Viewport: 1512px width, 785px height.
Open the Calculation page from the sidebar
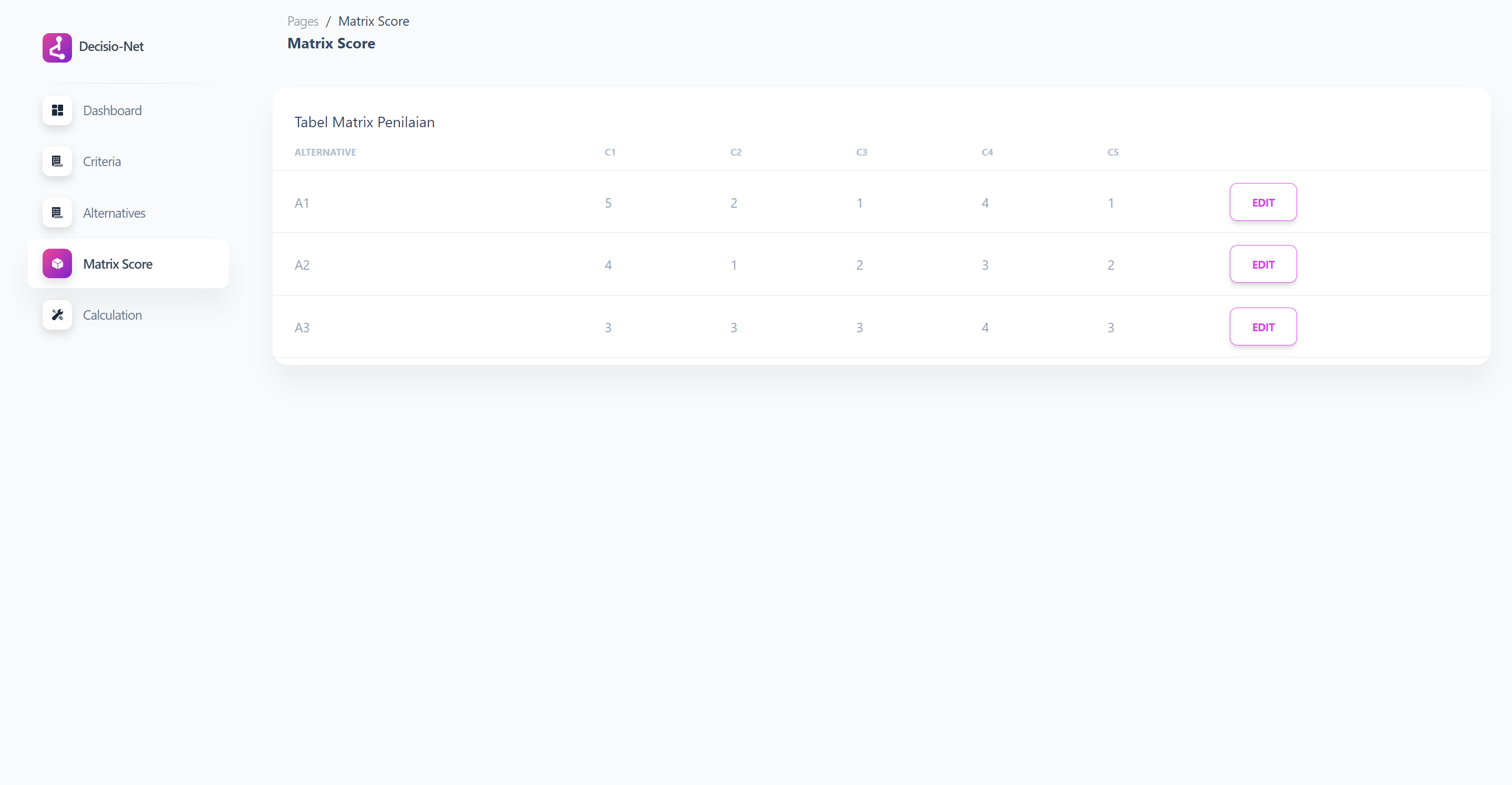[112, 315]
